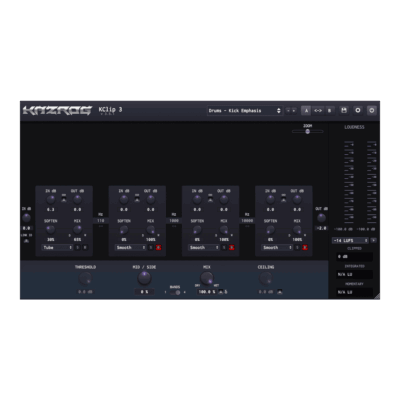The width and height of the screenshot is (400, 400).
Task: Click the A to B copy arrows button
Action: [x=318, y=110]
